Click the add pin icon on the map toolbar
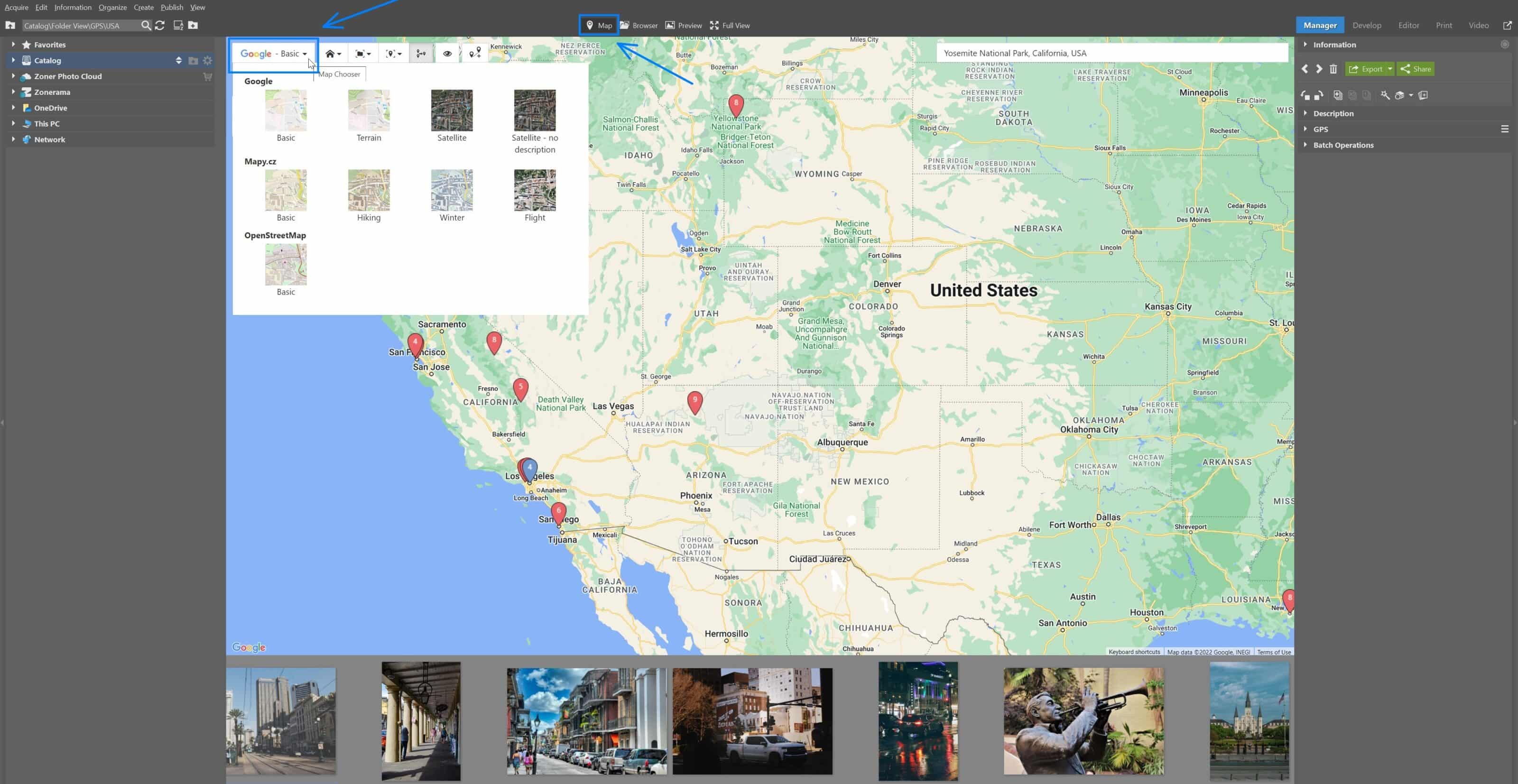The height and width of the screenshot is (784, 1518). pyautogui.click(x=475, y=54)
